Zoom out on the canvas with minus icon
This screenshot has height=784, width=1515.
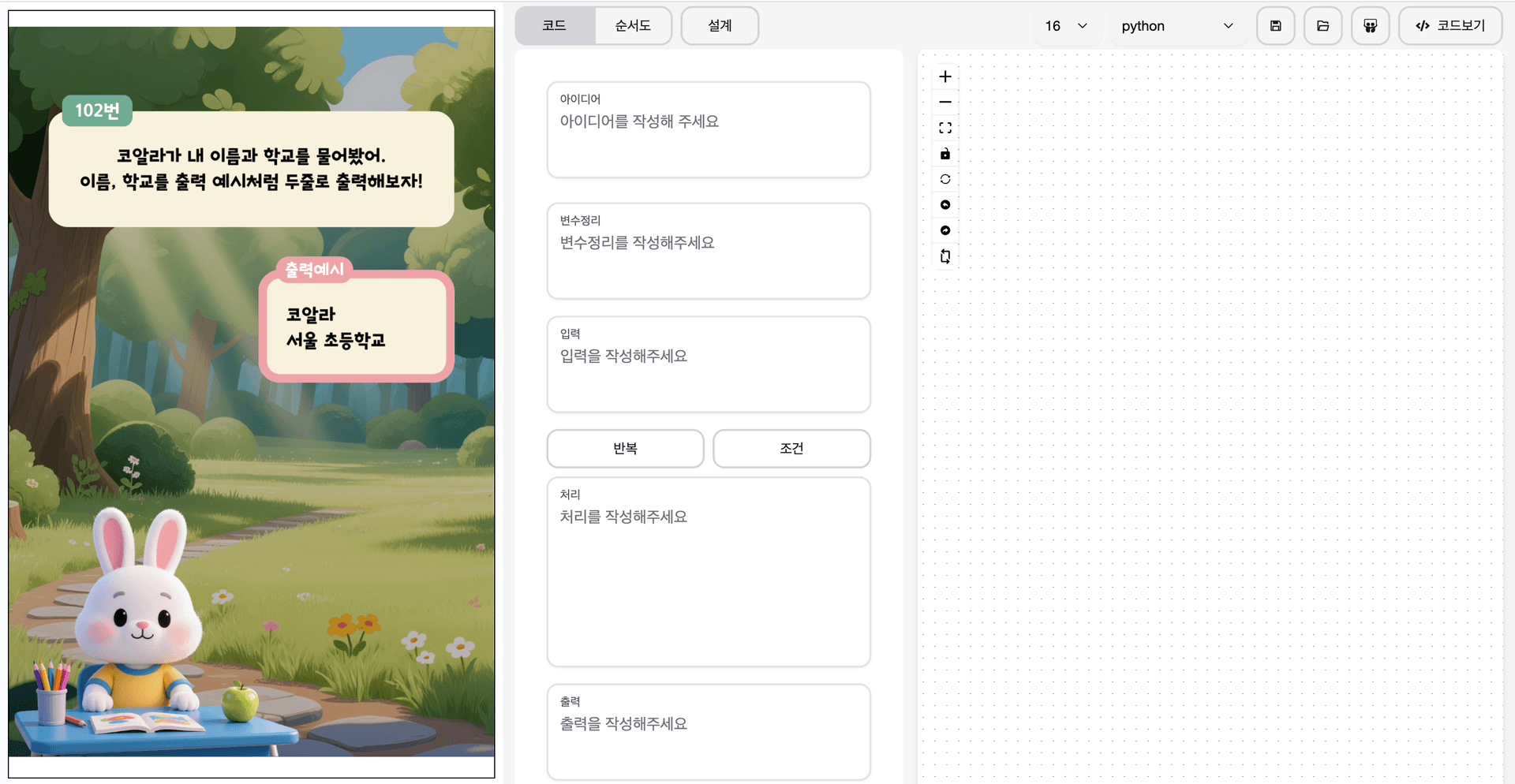click(x=945, y=102)
